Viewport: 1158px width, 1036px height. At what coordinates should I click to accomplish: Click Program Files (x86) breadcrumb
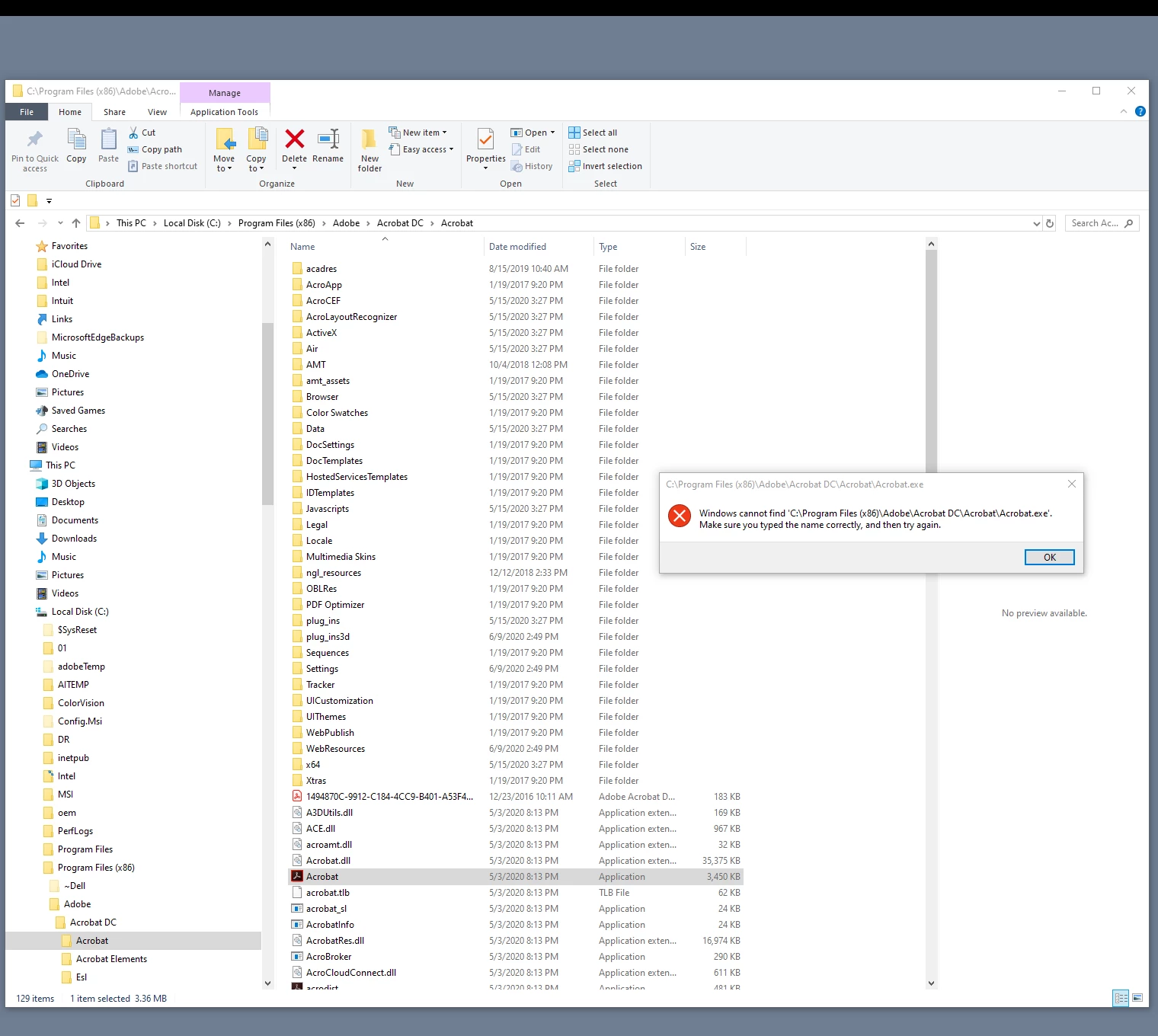[x=277, y=223]
